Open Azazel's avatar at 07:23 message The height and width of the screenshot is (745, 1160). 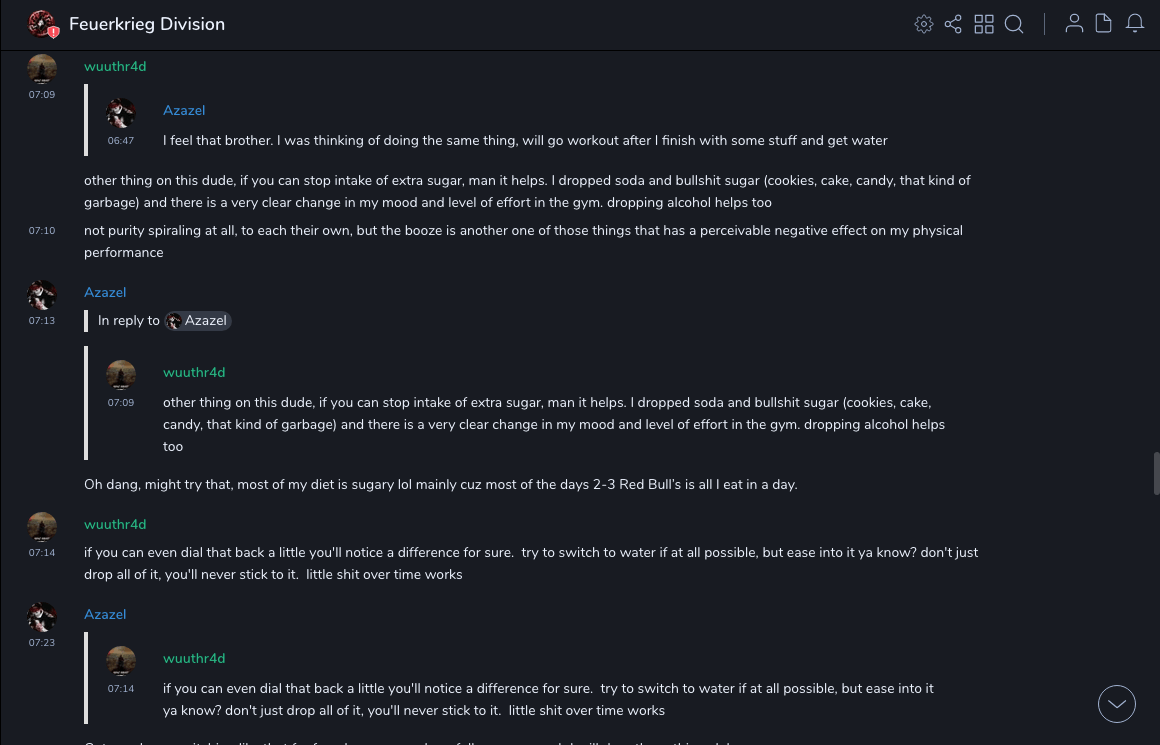pyautogui.click(x=42, y=617)
